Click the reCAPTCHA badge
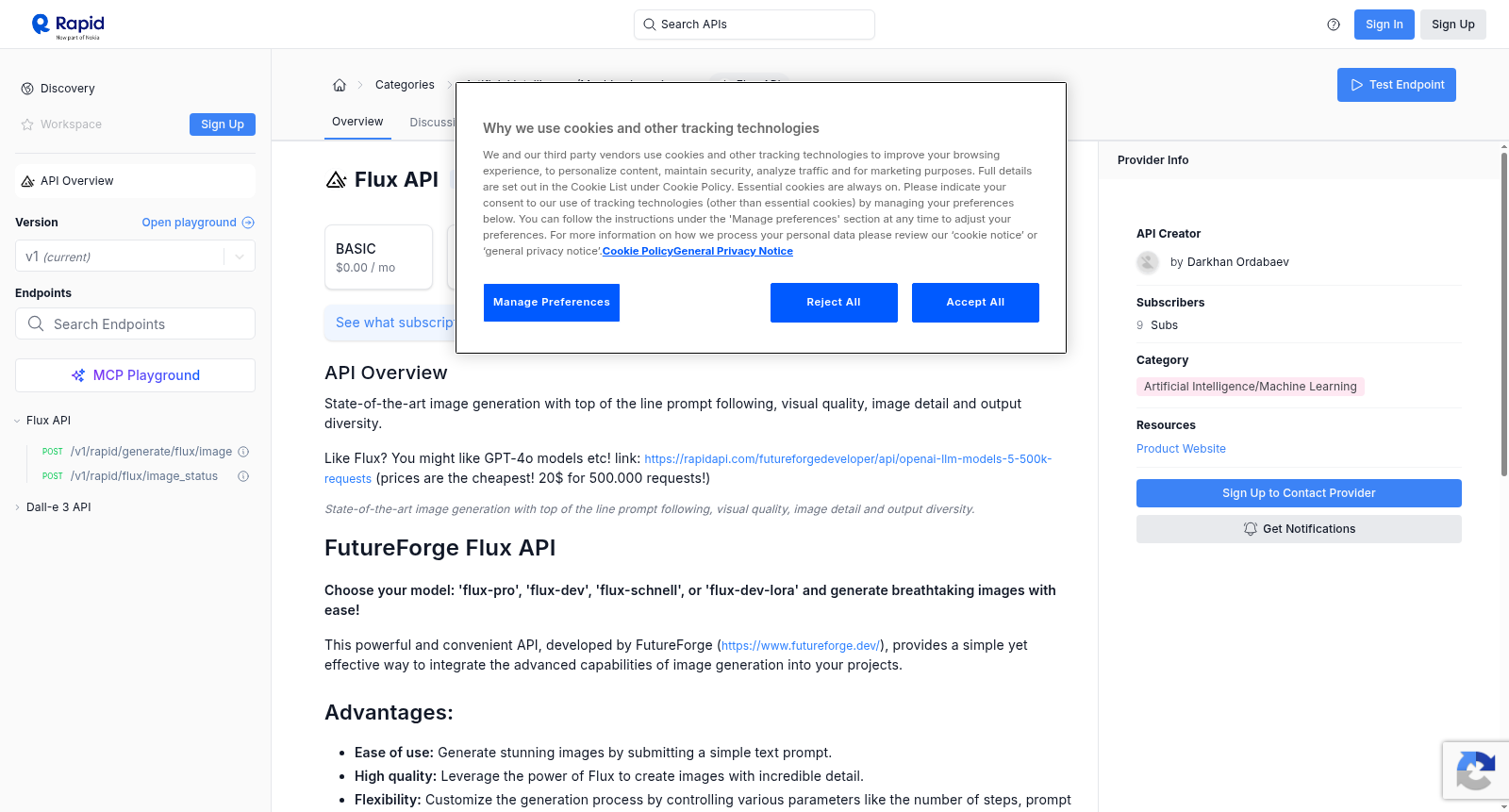This screenshot has width=1509, height=812. click(x=1475, y=771)
